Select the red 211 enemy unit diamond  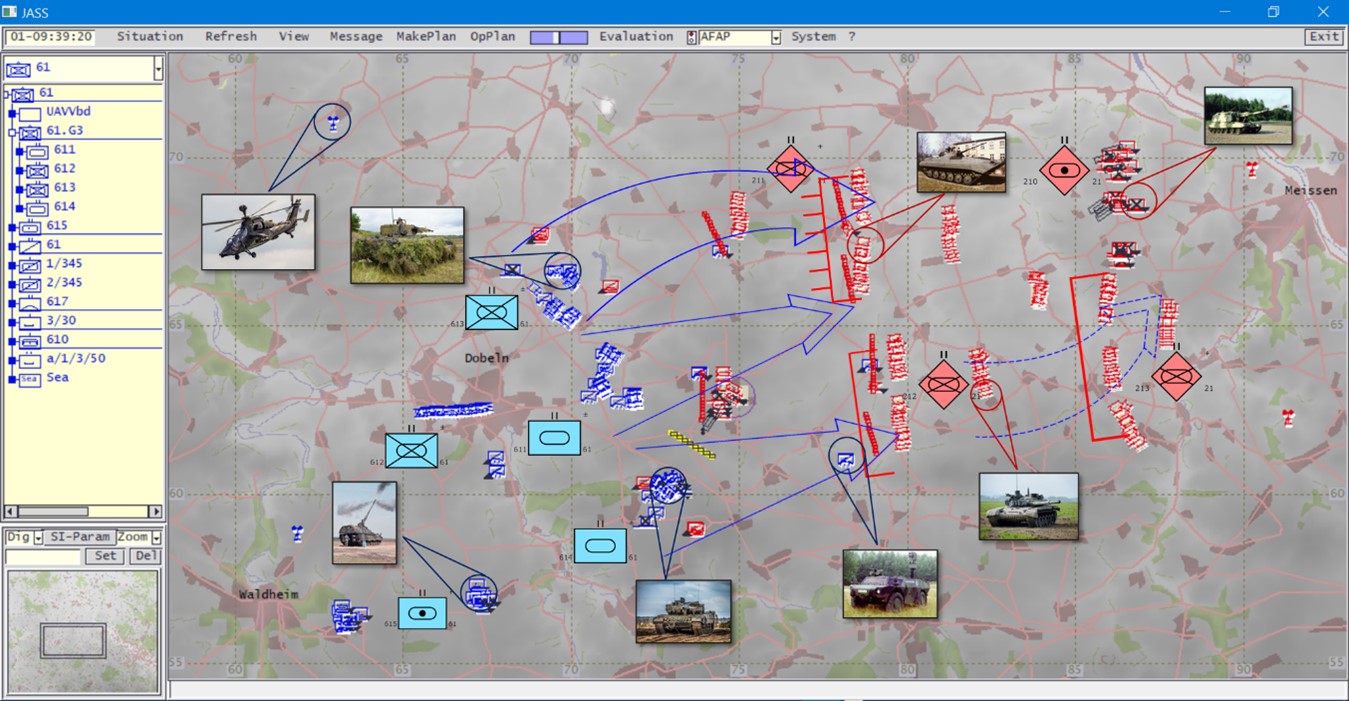point(791,169)
